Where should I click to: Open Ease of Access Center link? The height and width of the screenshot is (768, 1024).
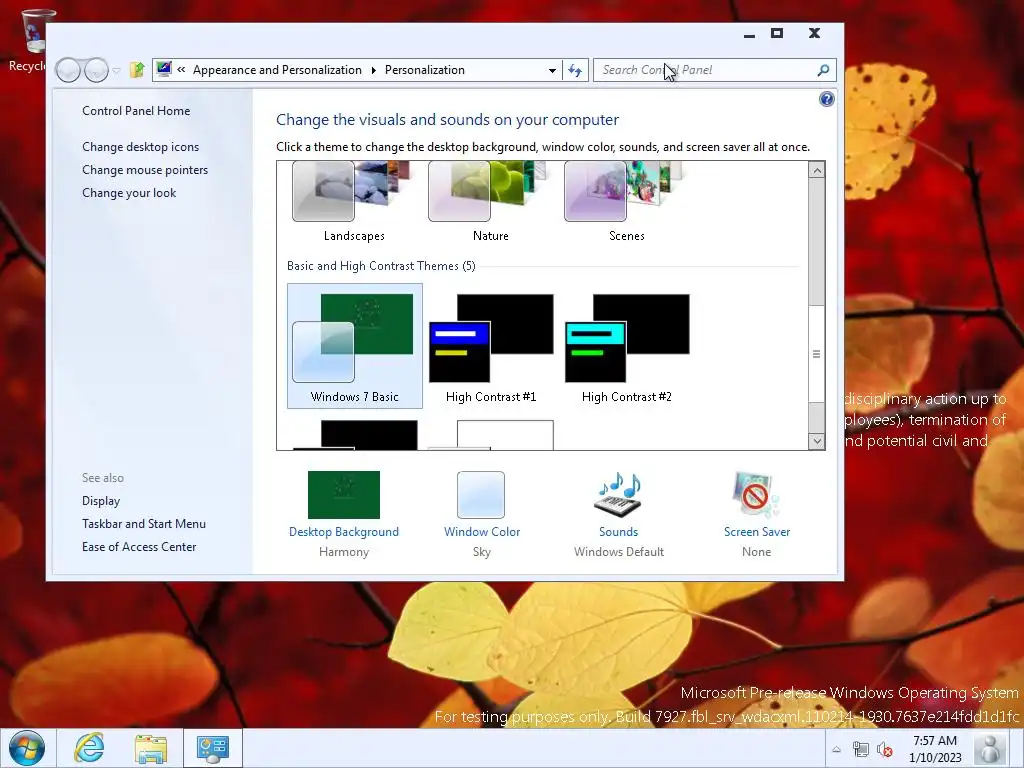(x=139, y=547)
